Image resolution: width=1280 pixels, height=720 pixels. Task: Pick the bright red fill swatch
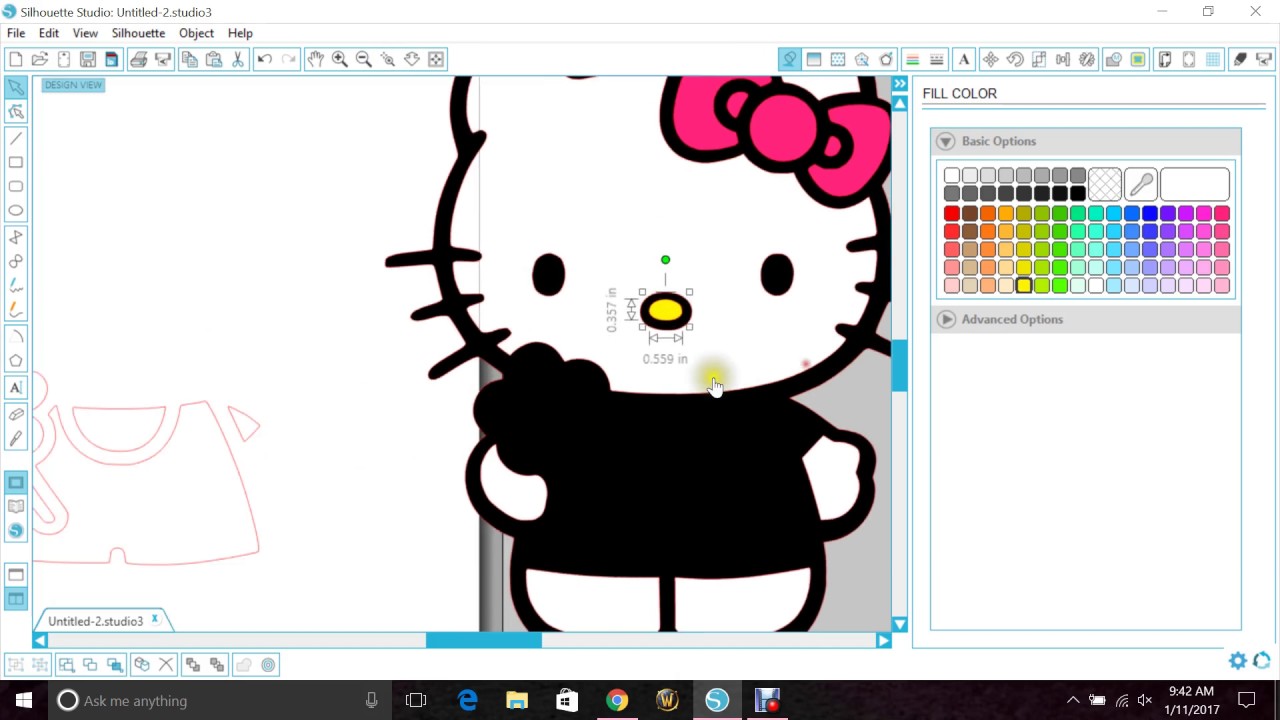[x=952, y=213]
